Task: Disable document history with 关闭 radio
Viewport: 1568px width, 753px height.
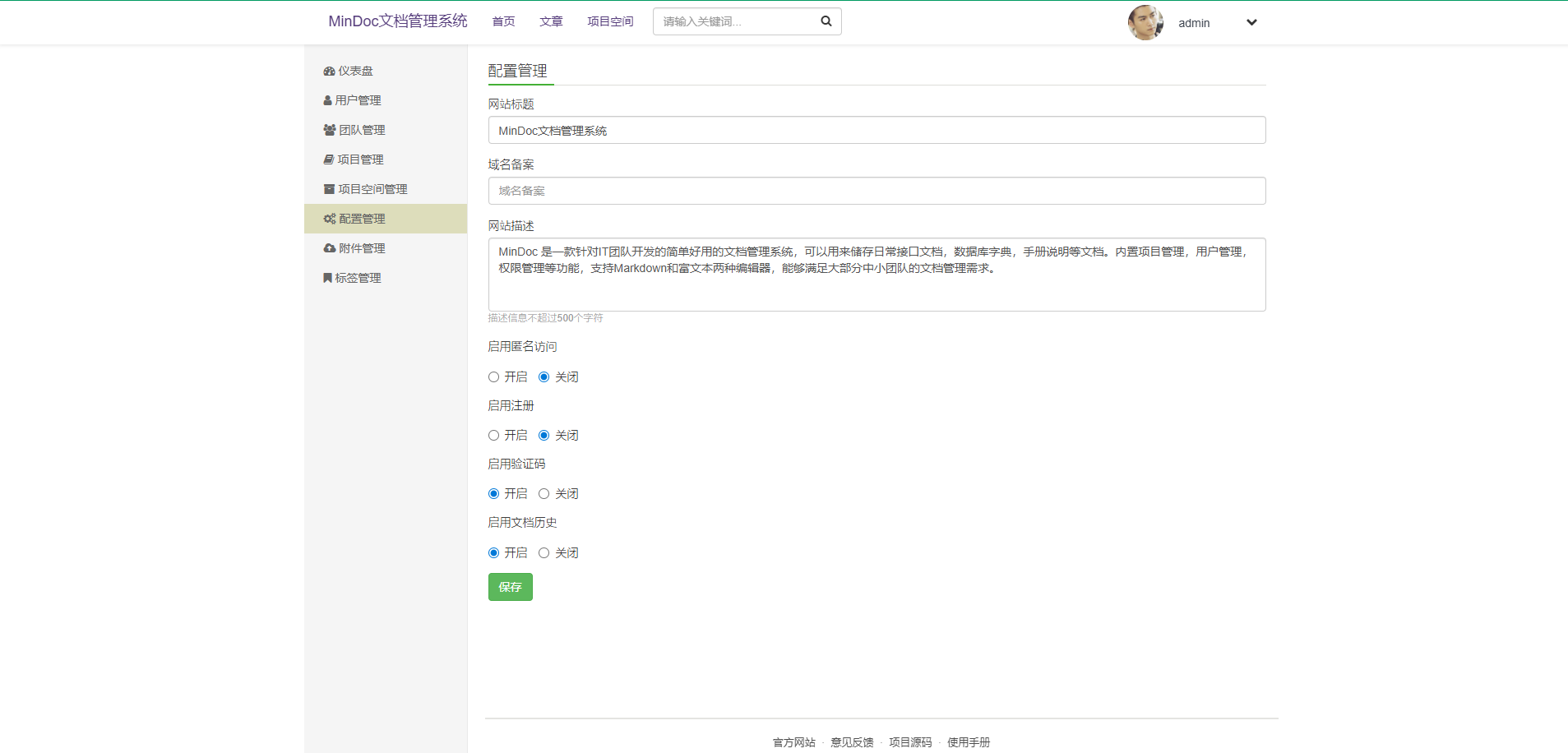Action: [543, 553]
